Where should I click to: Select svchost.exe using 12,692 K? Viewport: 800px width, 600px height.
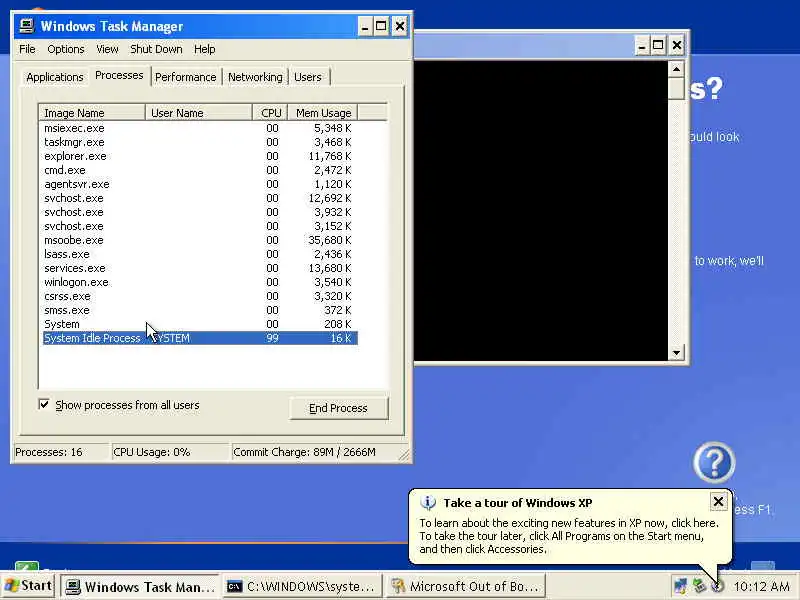pyautogui.click(x=200, y=198)
